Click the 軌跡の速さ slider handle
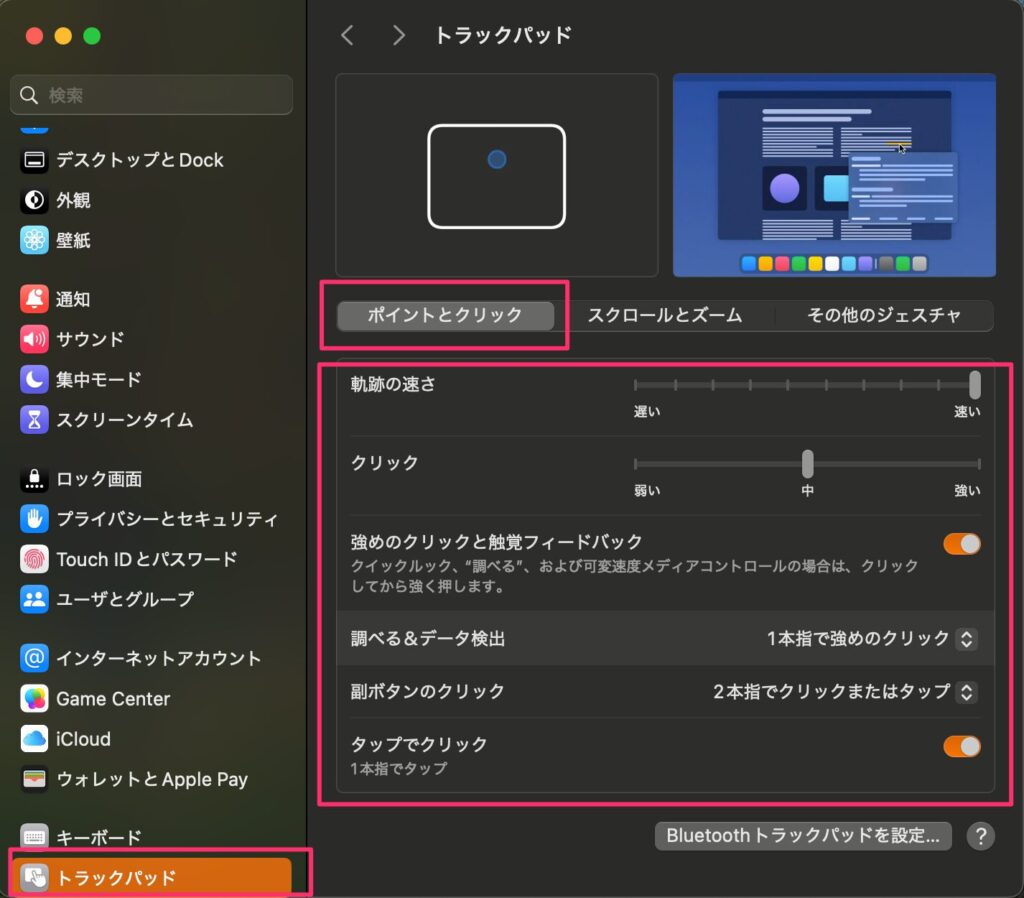Image resolution: width=1024 pixels, height=898 pixels. coord(975,385)
